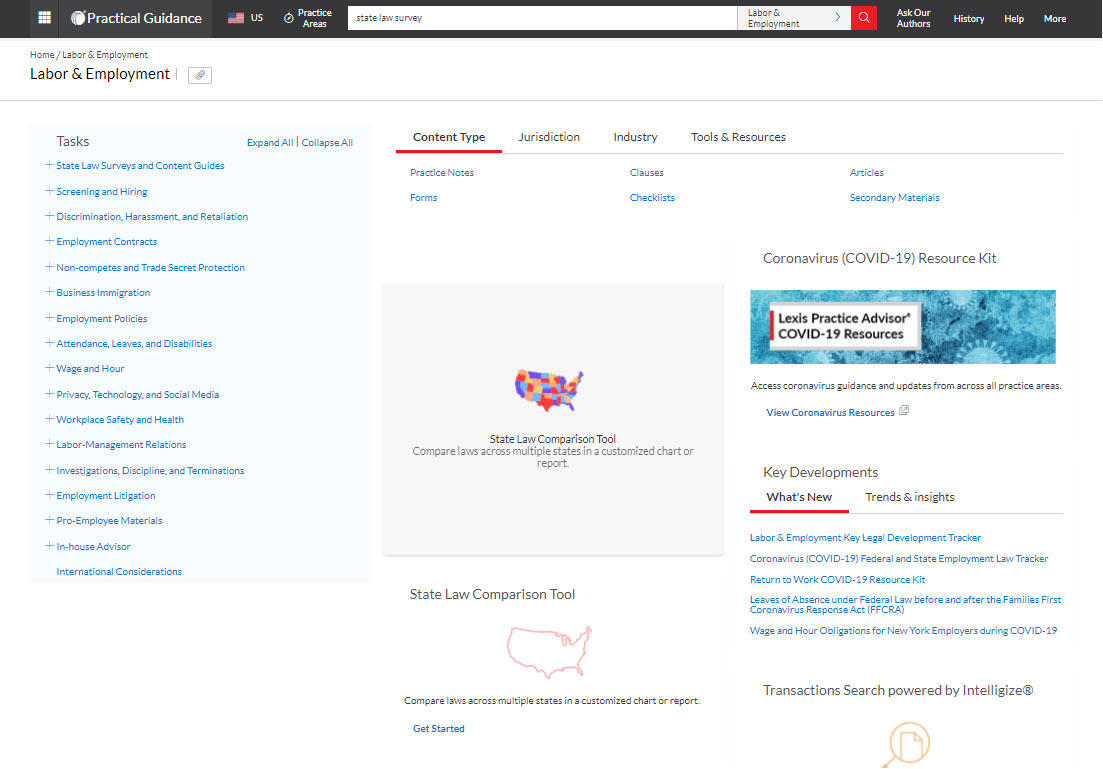This screenshot has width=1103, height=769.
Task: Open Labor & Employment Key Legal Development Tracker
Action: click(x=865, y=538)
